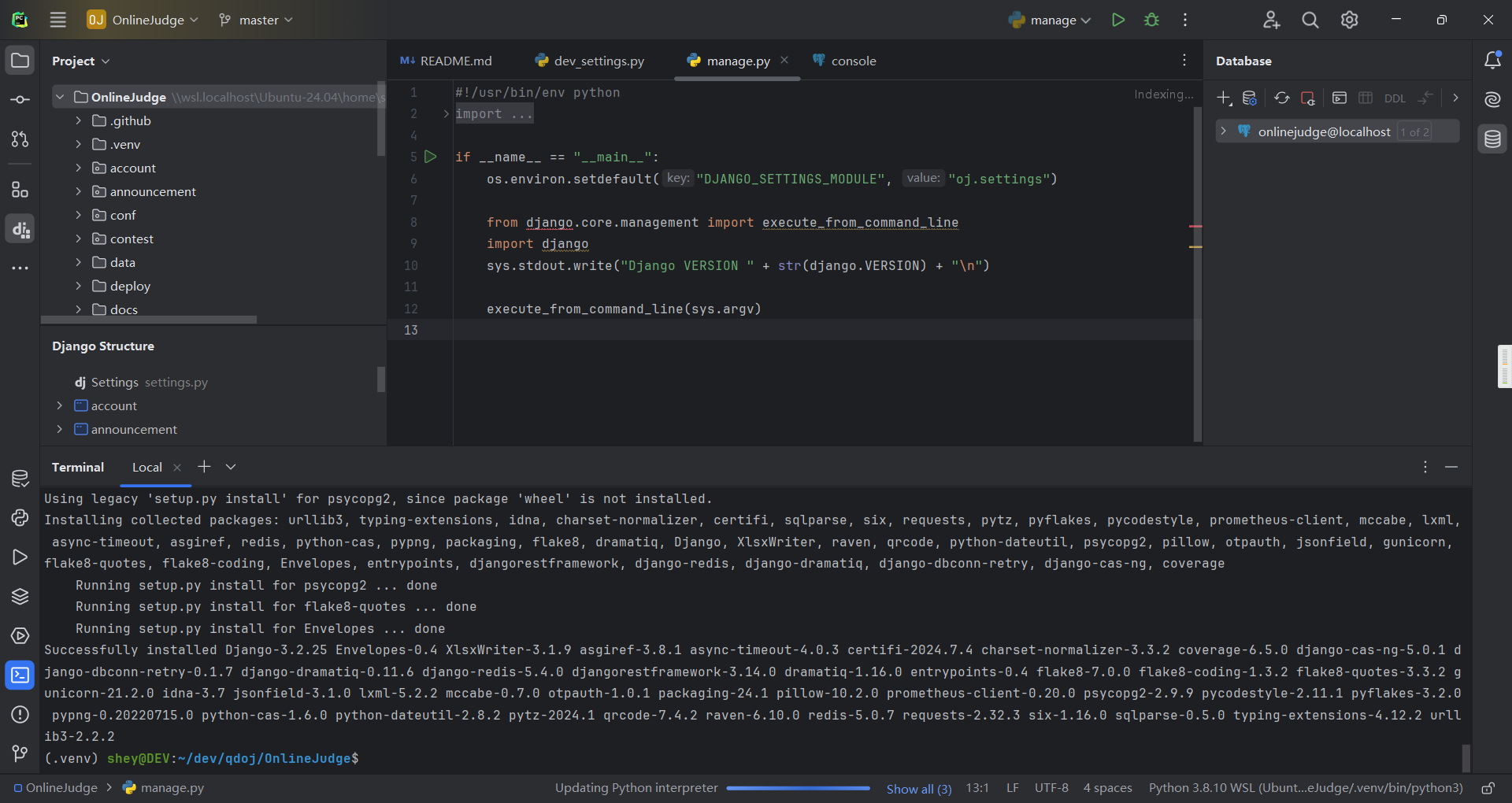
Task: Refresh the database data source
Action: (x=1282, y=98)
